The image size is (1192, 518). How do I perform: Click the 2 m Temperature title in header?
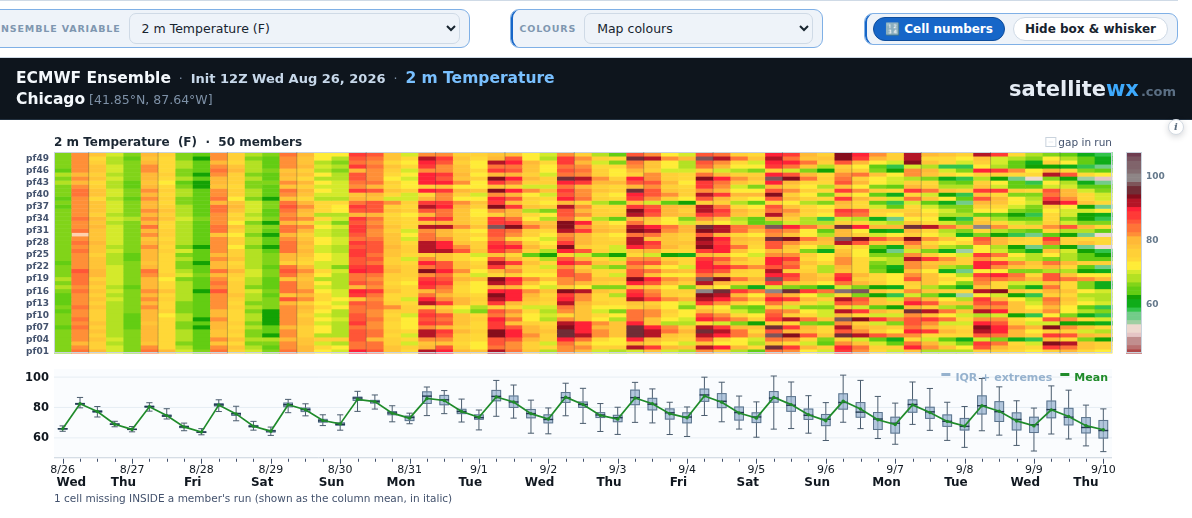point(480,78)
